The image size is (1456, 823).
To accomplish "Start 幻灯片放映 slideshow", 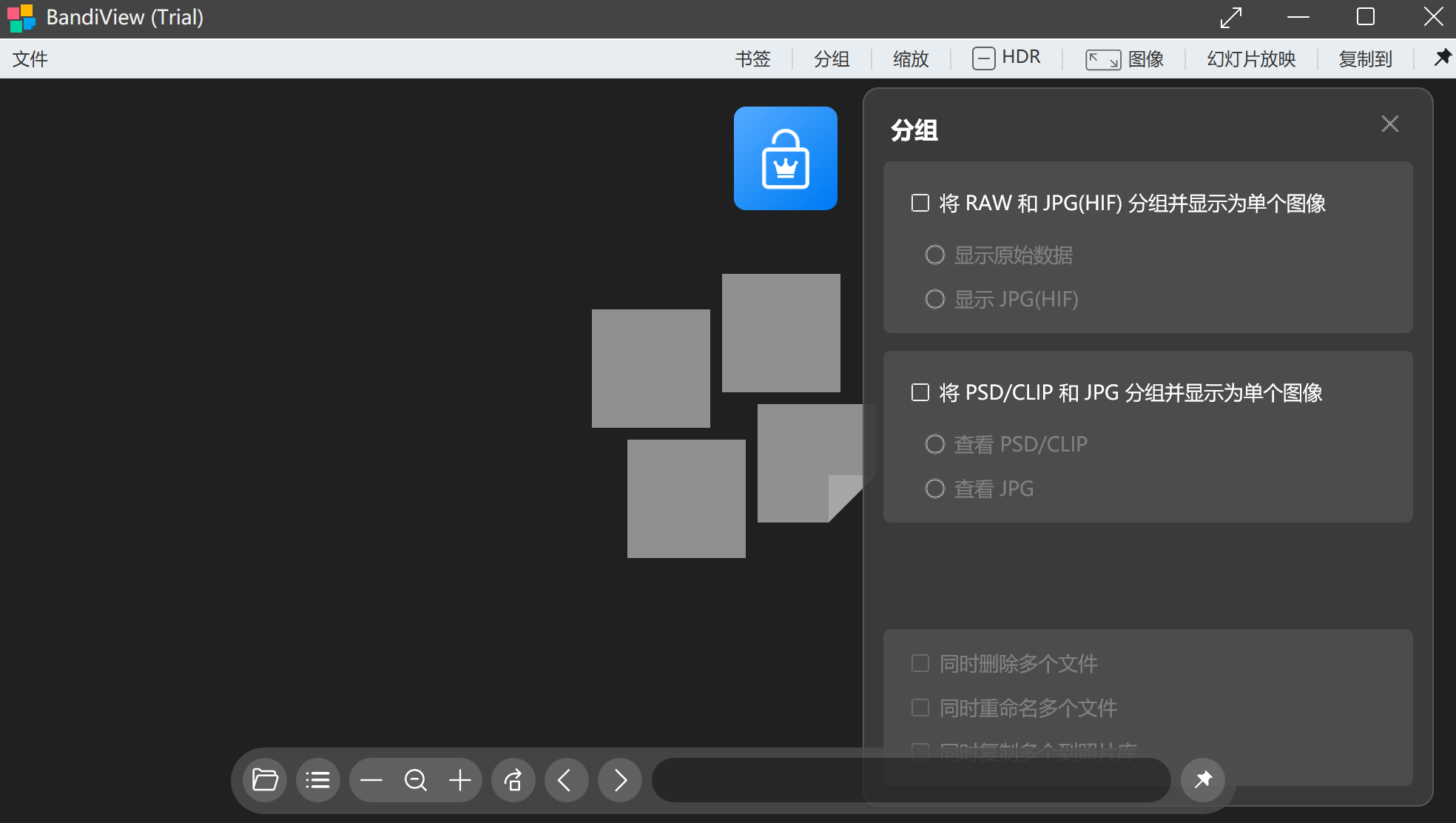I will [1251, 58].
